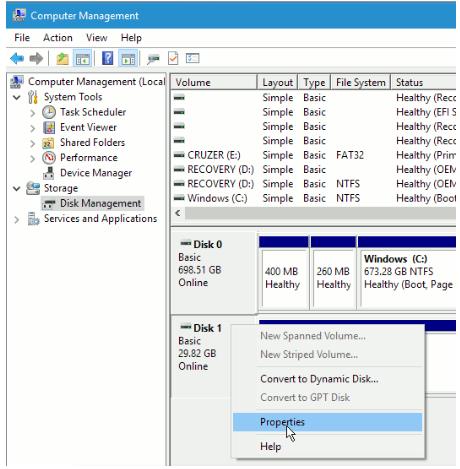The height and width of the screenshot is (469, 460).
Task: Select CRUZER (E:) volume row
Action: (314, 155)
